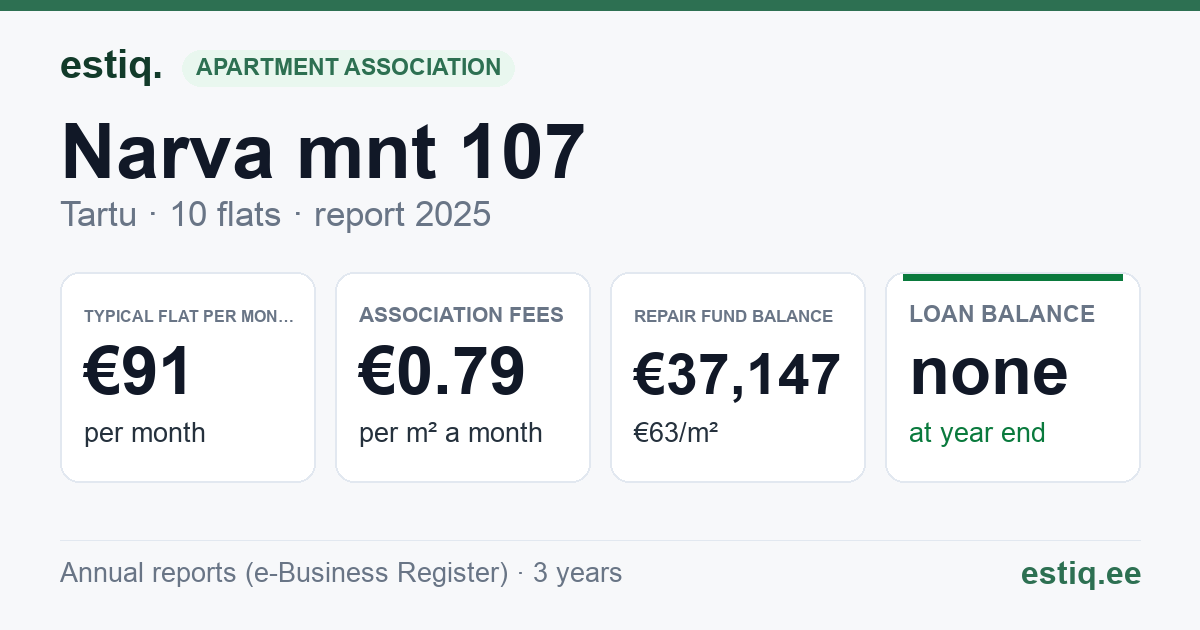Click the €37,147 value
Screen dimensions: 1200x630
click(x=737, y=375)
